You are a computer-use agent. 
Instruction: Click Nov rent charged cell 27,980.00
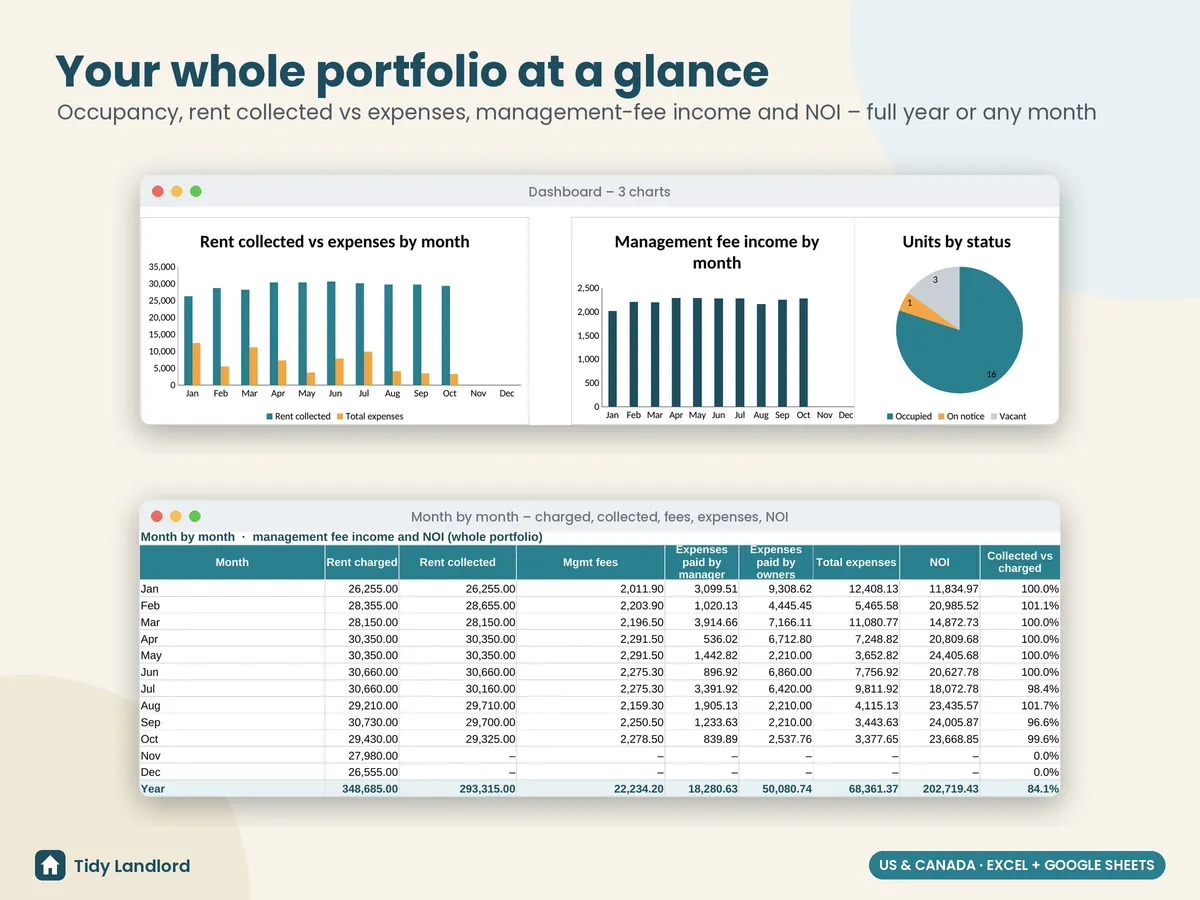click(362, 755)
